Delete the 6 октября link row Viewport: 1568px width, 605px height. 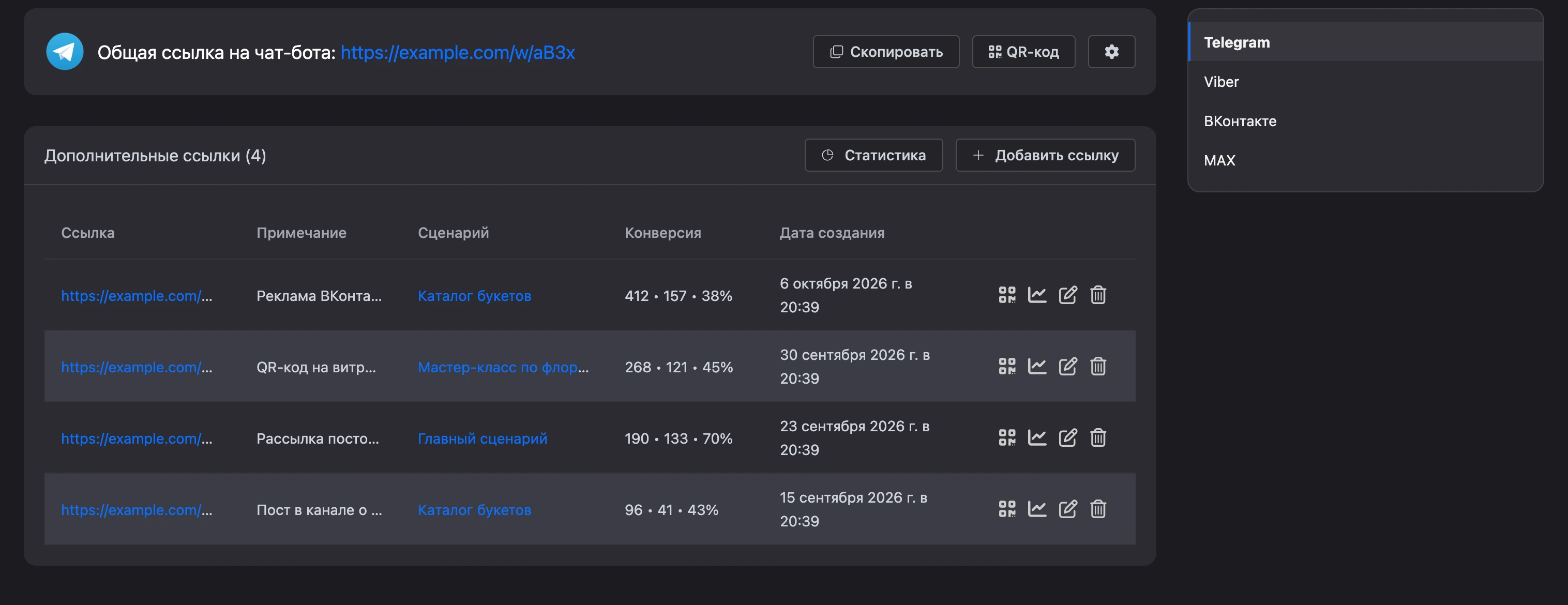[1098, 295]
